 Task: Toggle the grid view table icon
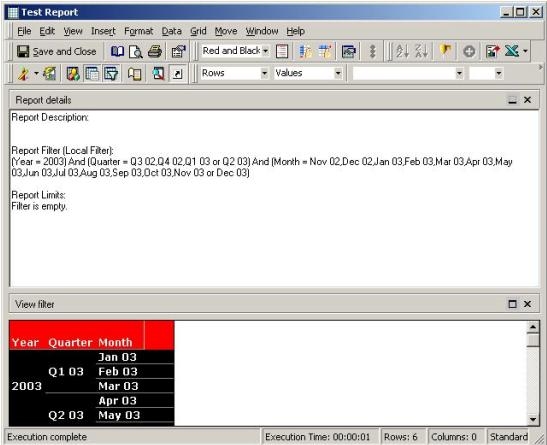click(92, 74)
